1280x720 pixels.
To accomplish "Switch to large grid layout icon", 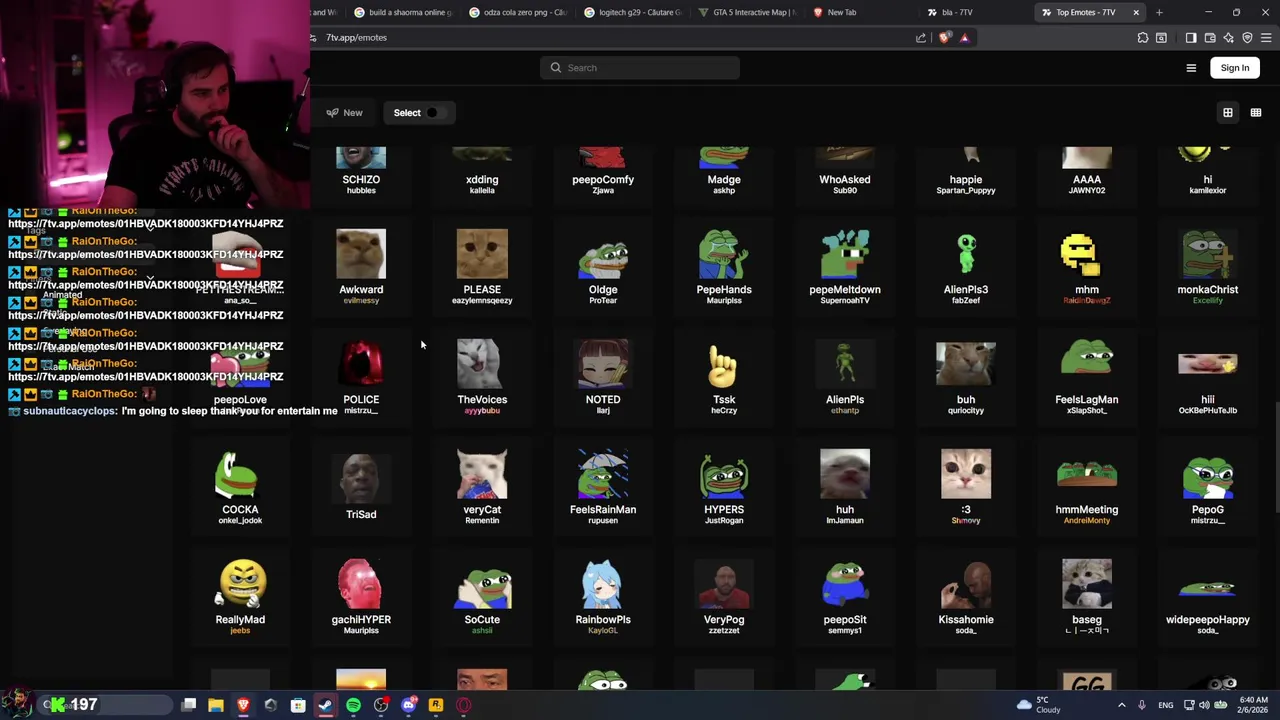I will [1228, 113].
